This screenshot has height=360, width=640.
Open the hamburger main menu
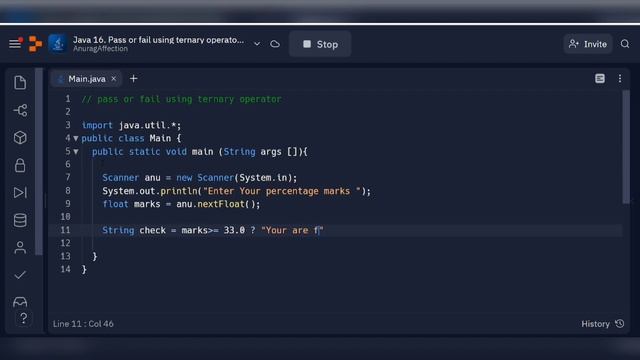(x=15, y=43)
